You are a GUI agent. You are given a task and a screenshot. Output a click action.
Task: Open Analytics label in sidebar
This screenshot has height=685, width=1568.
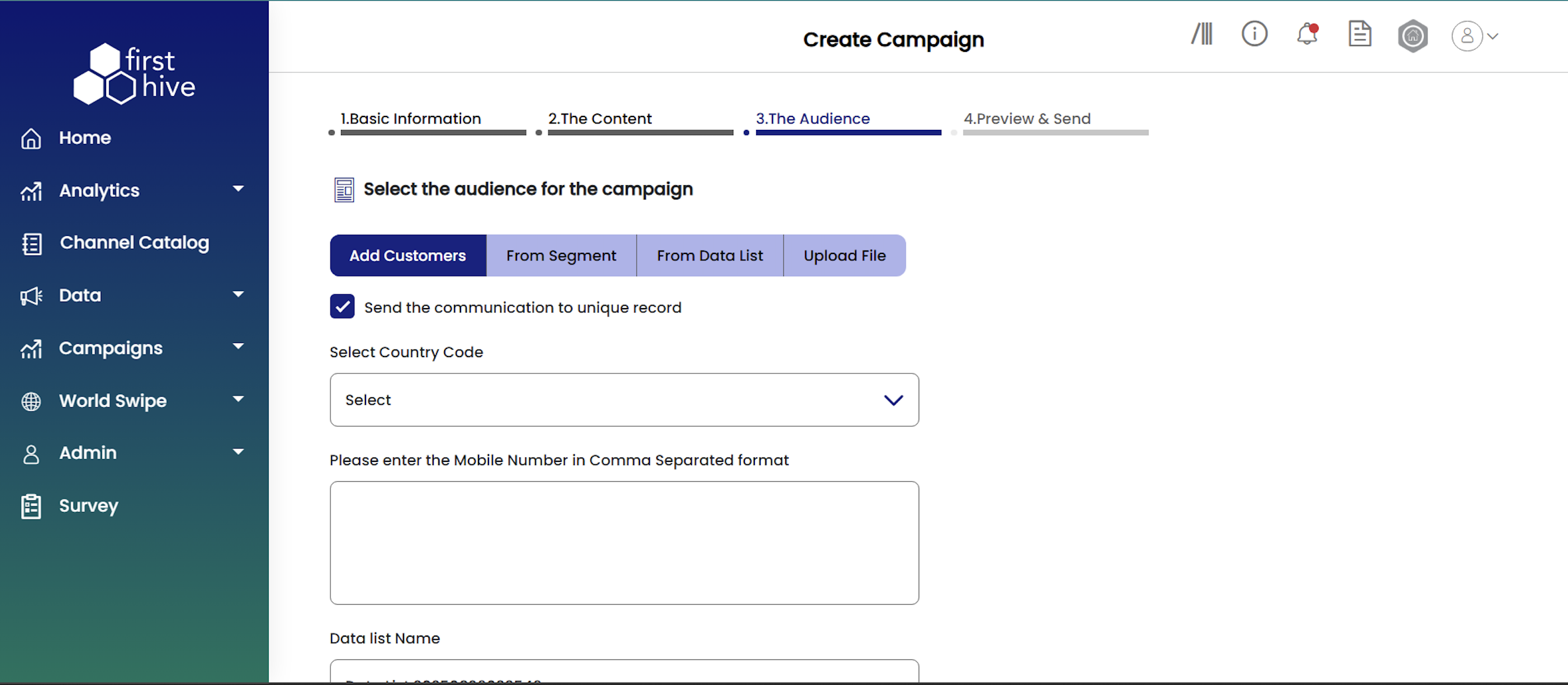pos(99,191)
